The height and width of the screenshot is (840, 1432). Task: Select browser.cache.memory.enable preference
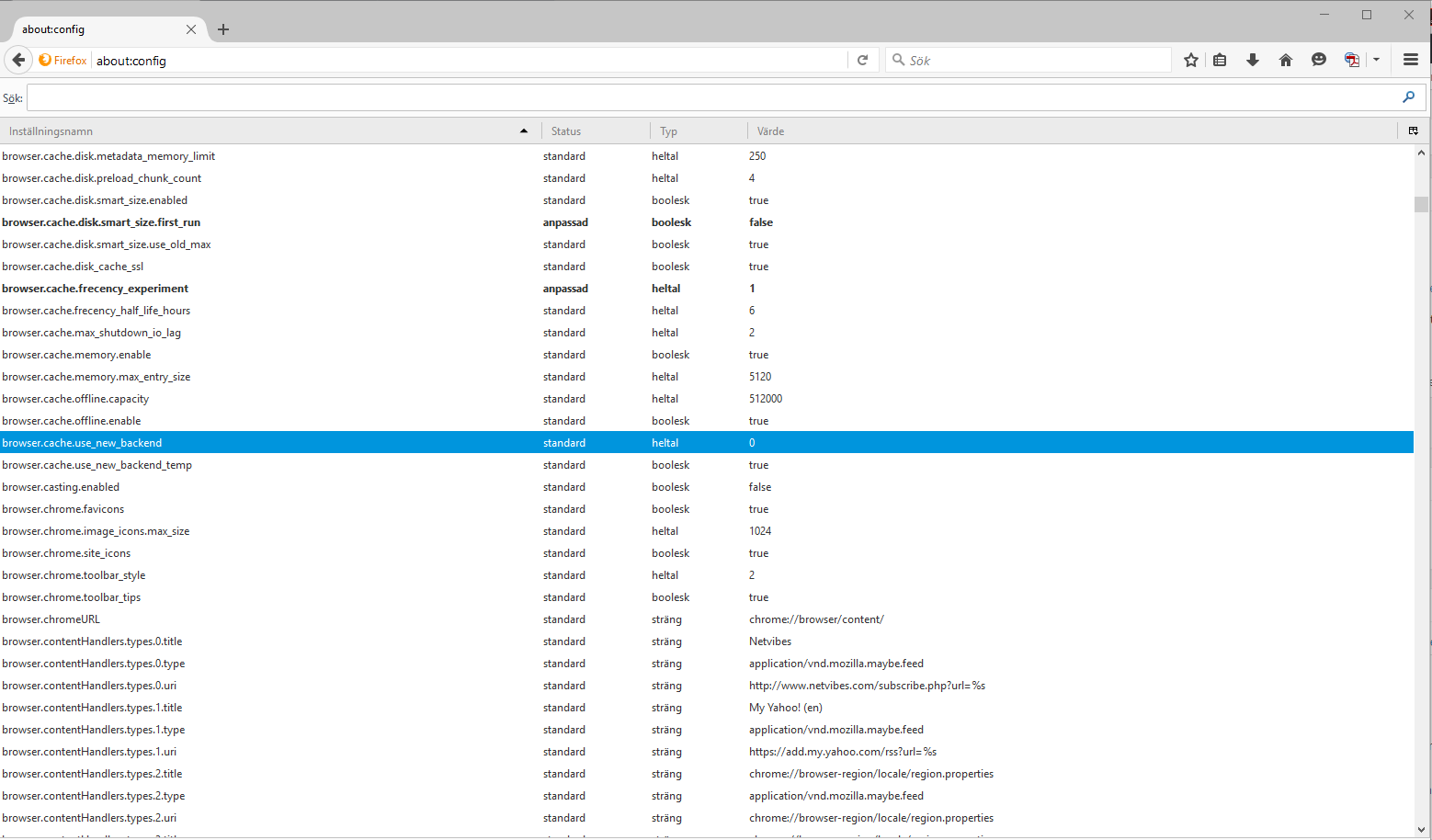(x=707, y=355)
